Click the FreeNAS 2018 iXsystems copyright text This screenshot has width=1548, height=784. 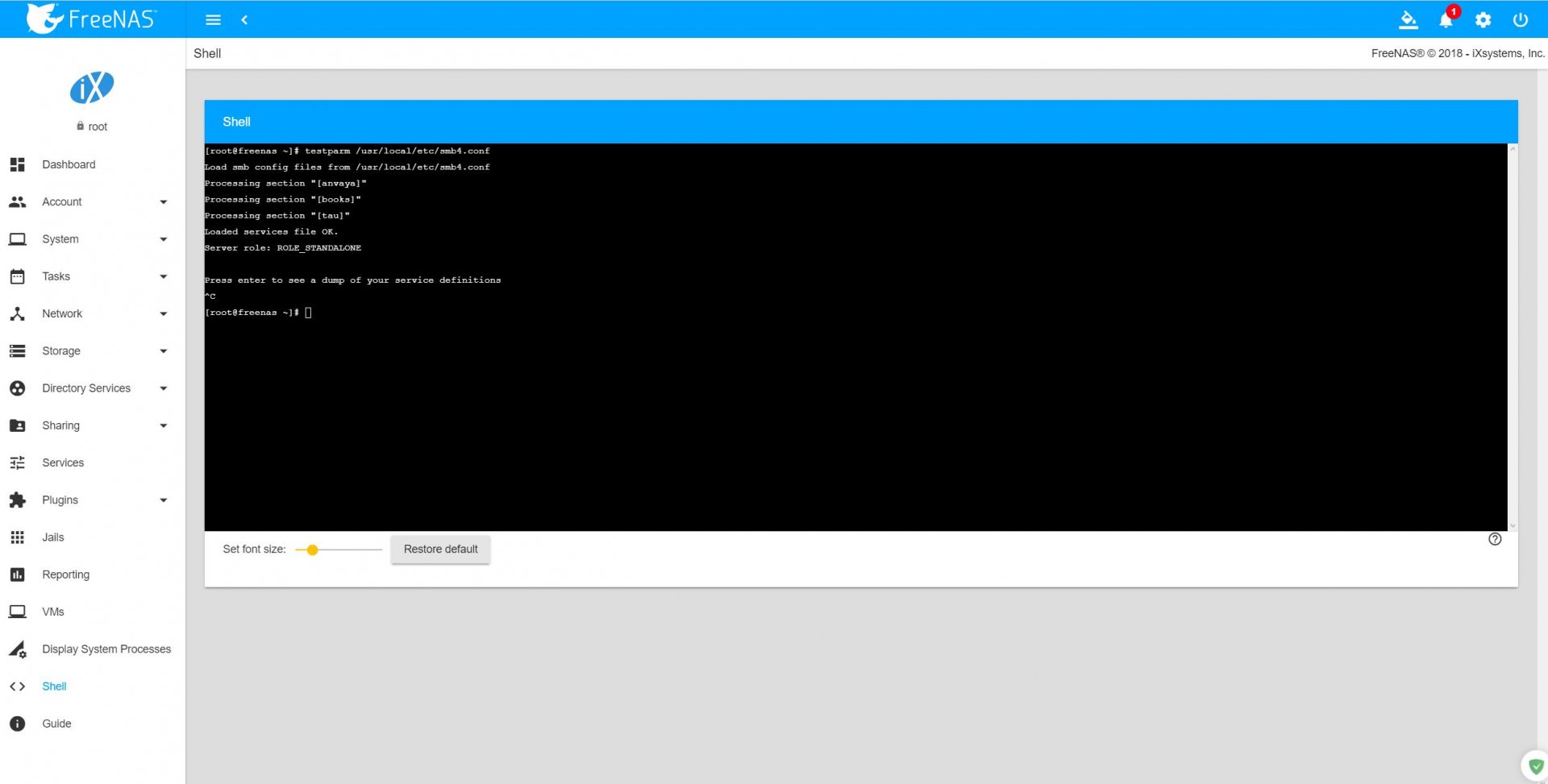tap(1458, 53)
